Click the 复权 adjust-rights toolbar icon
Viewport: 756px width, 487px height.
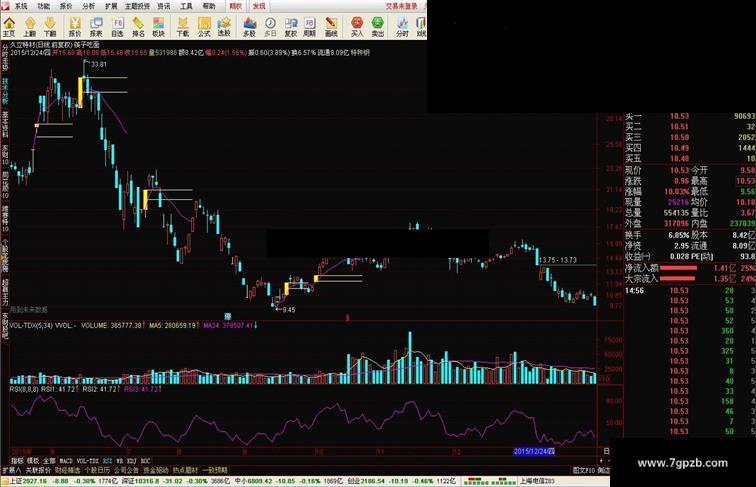click(x=291, y=27)
